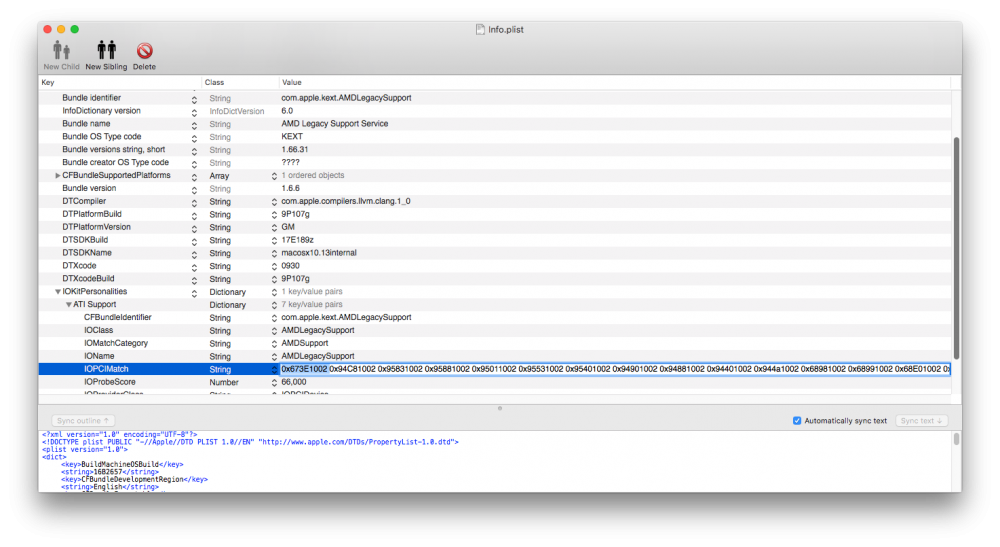Click the 17E189z value
Viewport: 1000px width, 547px height.
pyautogui.click(x=297, y=240)
